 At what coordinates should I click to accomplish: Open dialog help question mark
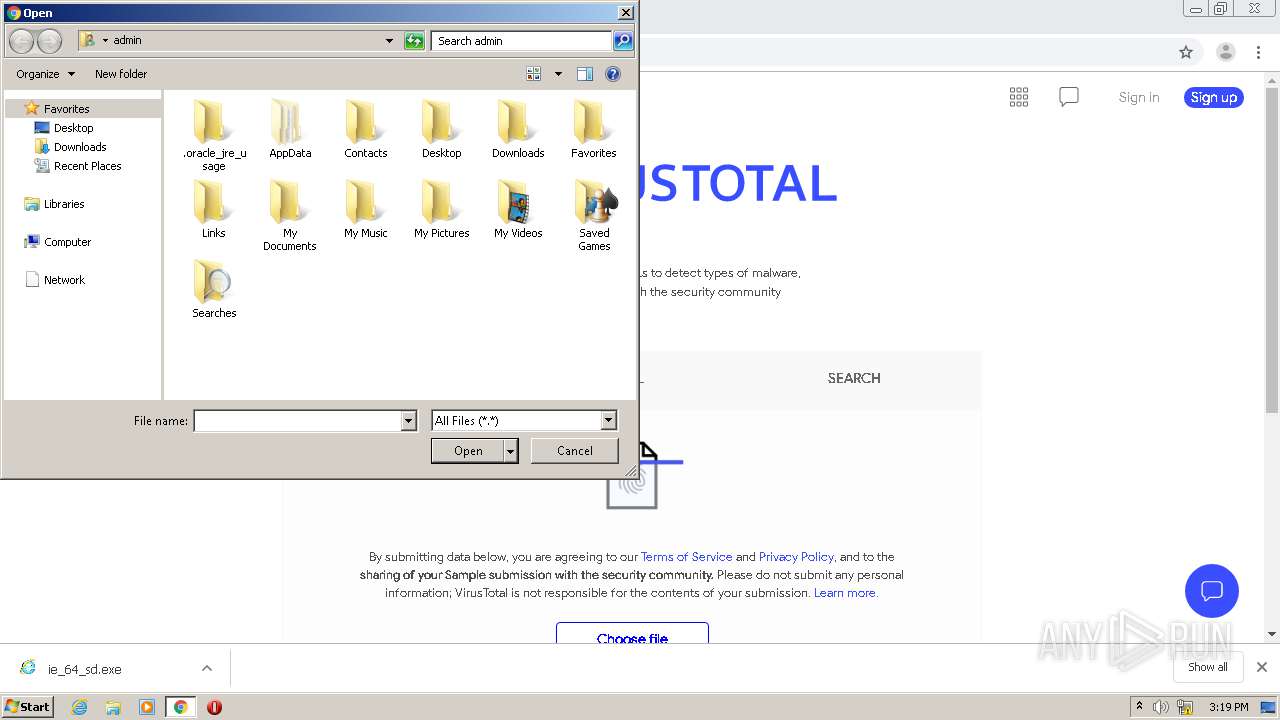[x=613, y=74]
